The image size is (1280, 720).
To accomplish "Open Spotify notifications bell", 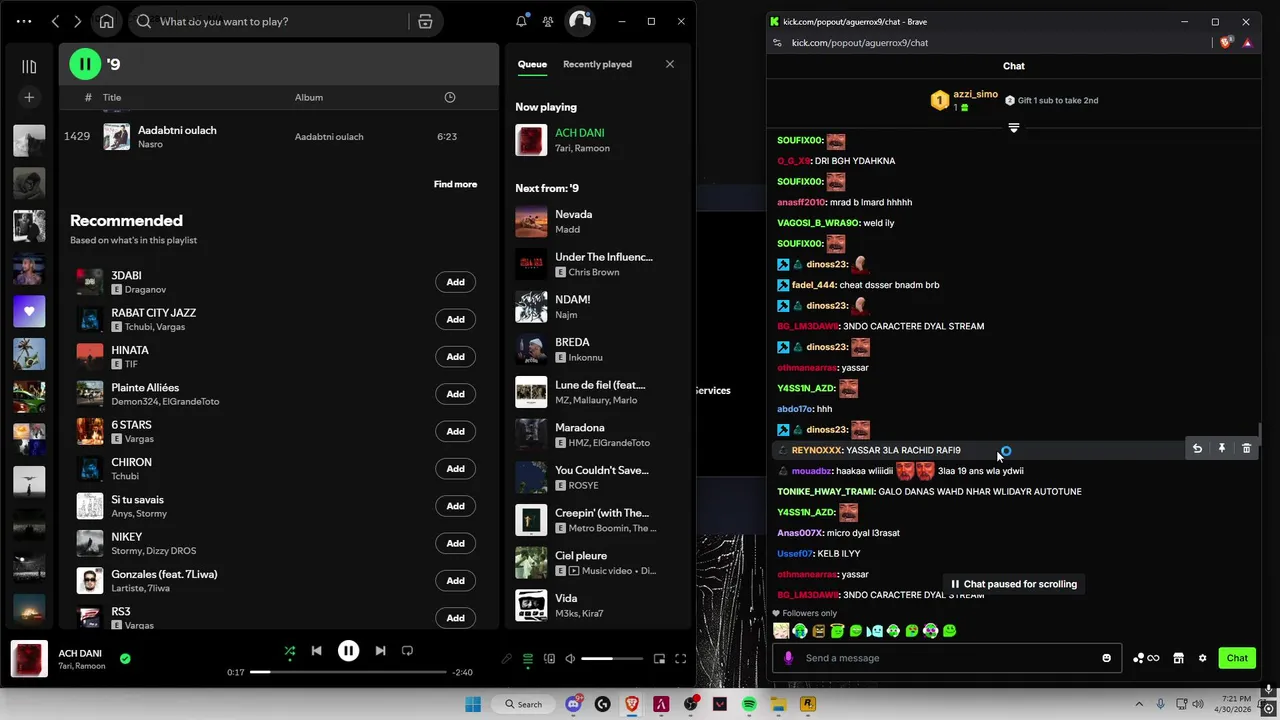I will (x=521, y=21).
